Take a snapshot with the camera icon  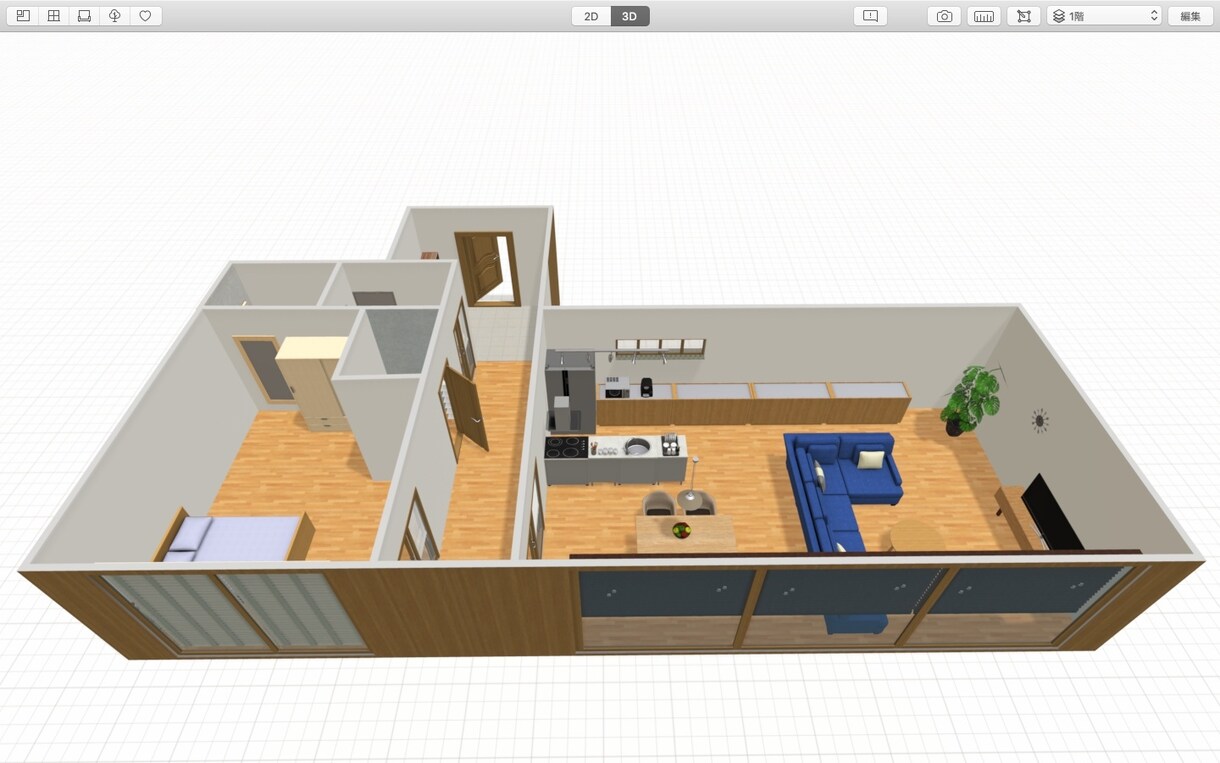944,16
